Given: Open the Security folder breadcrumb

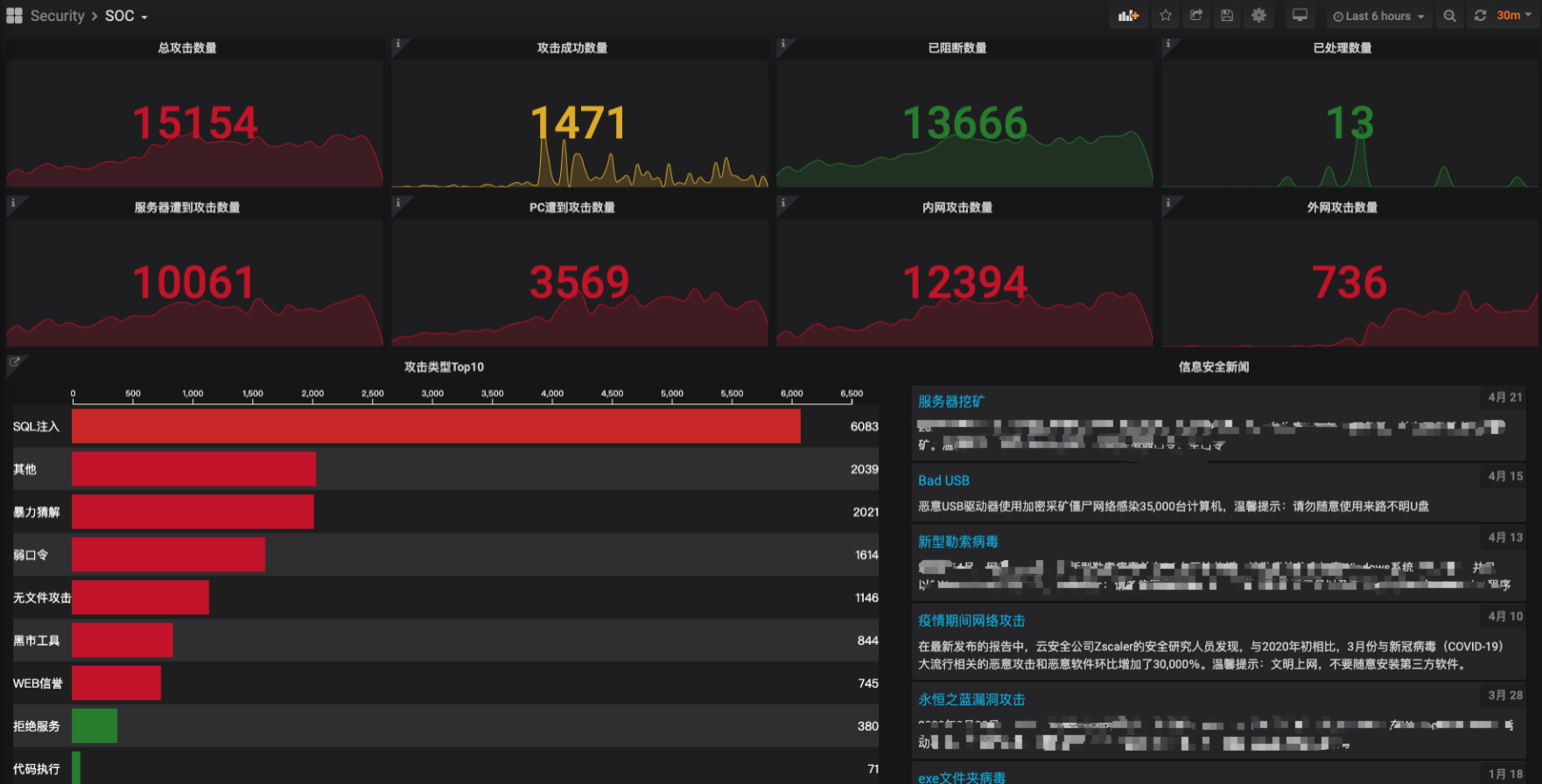Looking at the screenshot, I should click(57, 16).
